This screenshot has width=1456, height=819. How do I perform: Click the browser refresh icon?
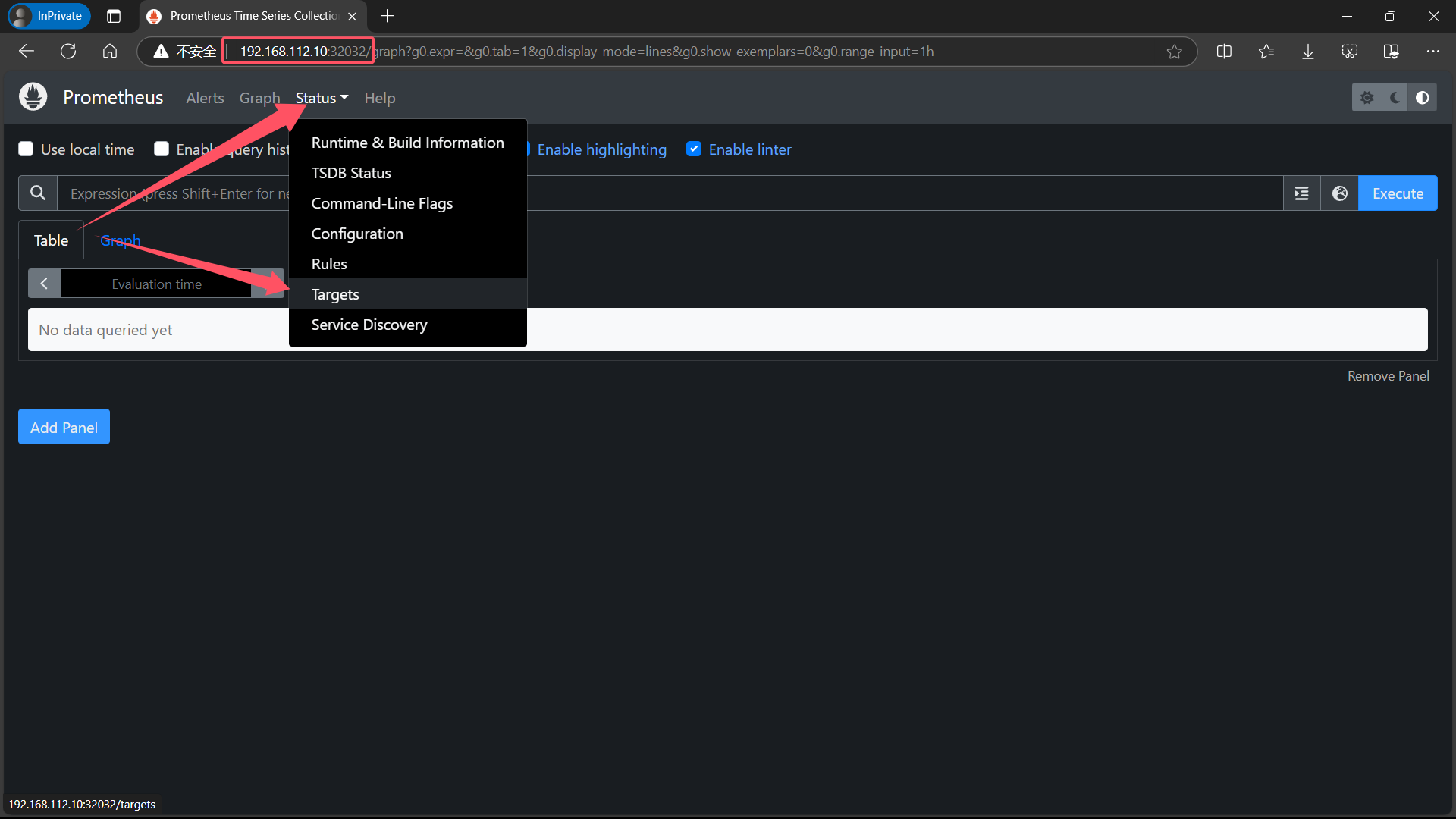click(68, 52)
